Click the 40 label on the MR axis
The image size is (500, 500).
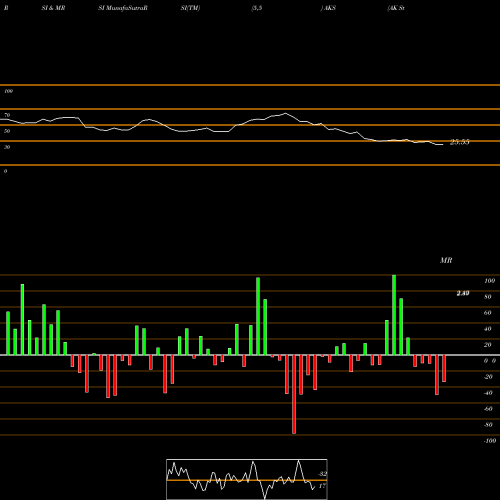pos(488,329)
